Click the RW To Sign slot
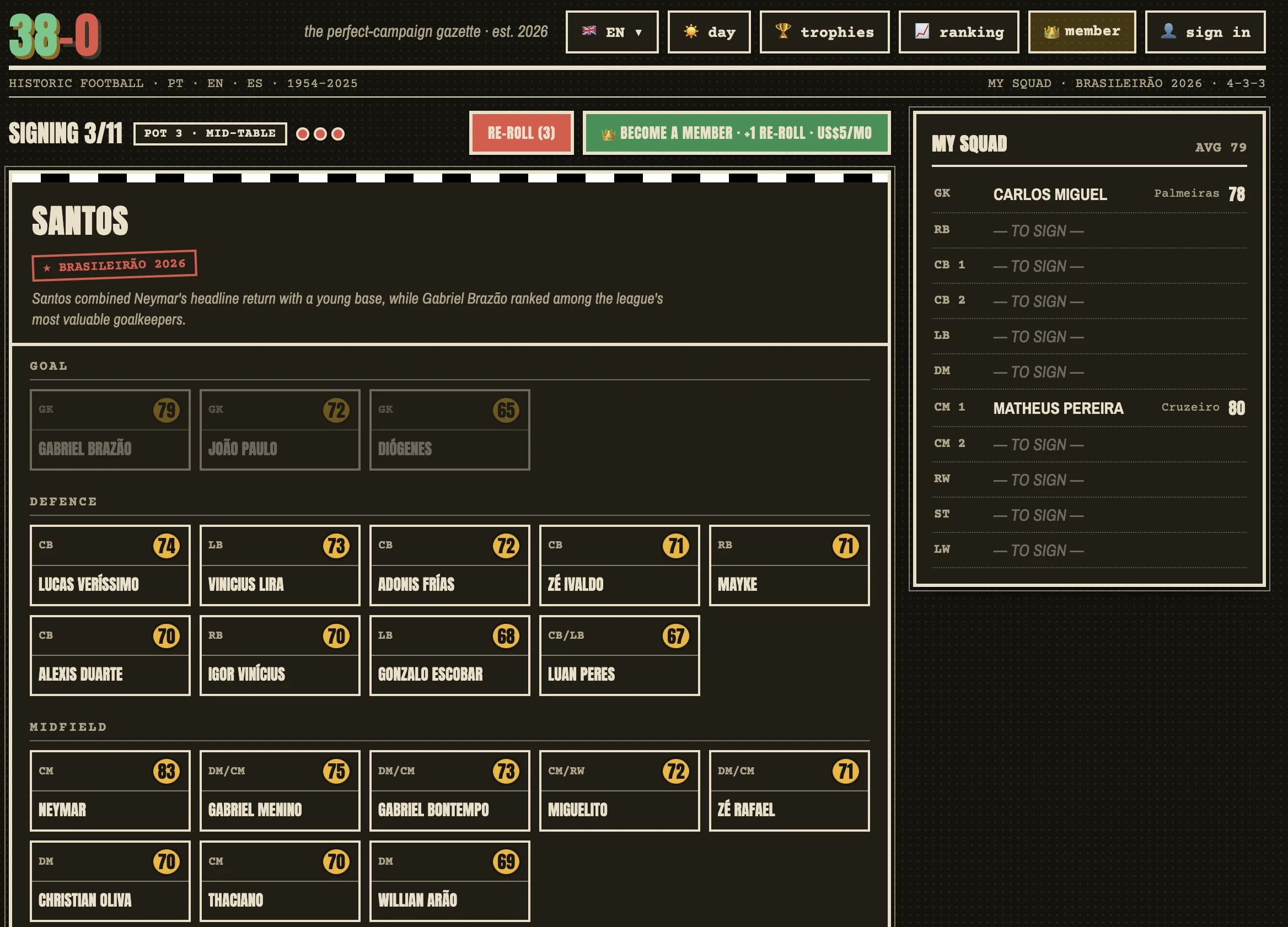The height and width of the screenshot is (927, 1288). (x=1090, y=479)
